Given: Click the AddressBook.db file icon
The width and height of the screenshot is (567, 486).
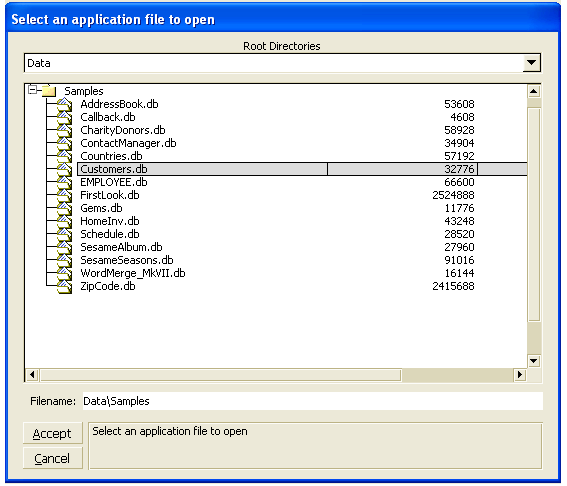Looking at the screenshot, I should click(x=64, y=104).
